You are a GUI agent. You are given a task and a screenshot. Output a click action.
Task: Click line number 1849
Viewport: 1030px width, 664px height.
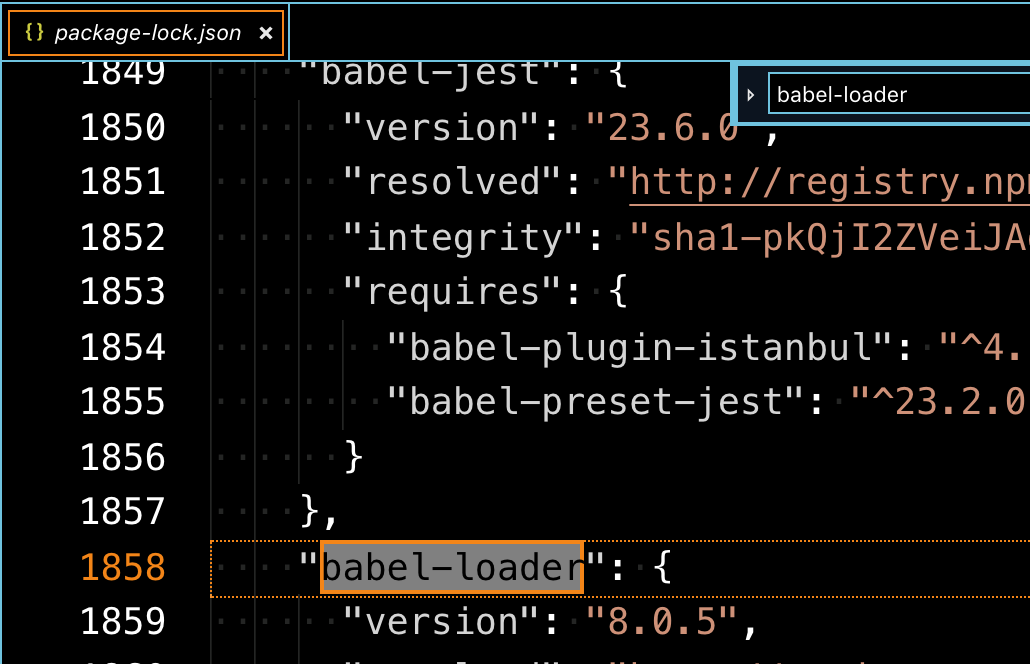123,72
